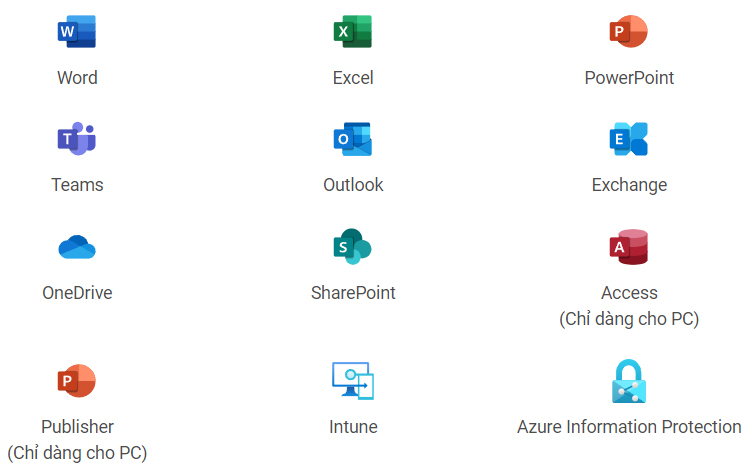Screen dimensions: 749x470
Task: Click the OneDrive cloud icon
Action: click(77, 247)
